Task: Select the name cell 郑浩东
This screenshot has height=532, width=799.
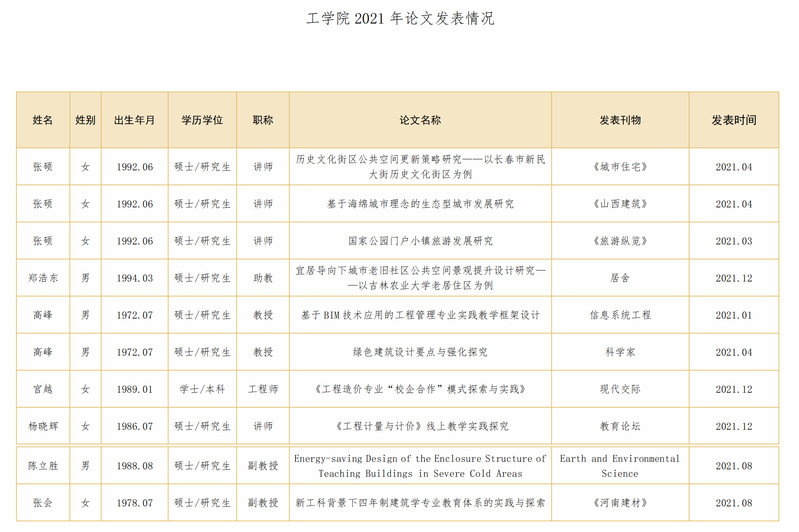Action: [x=43, y=278]
